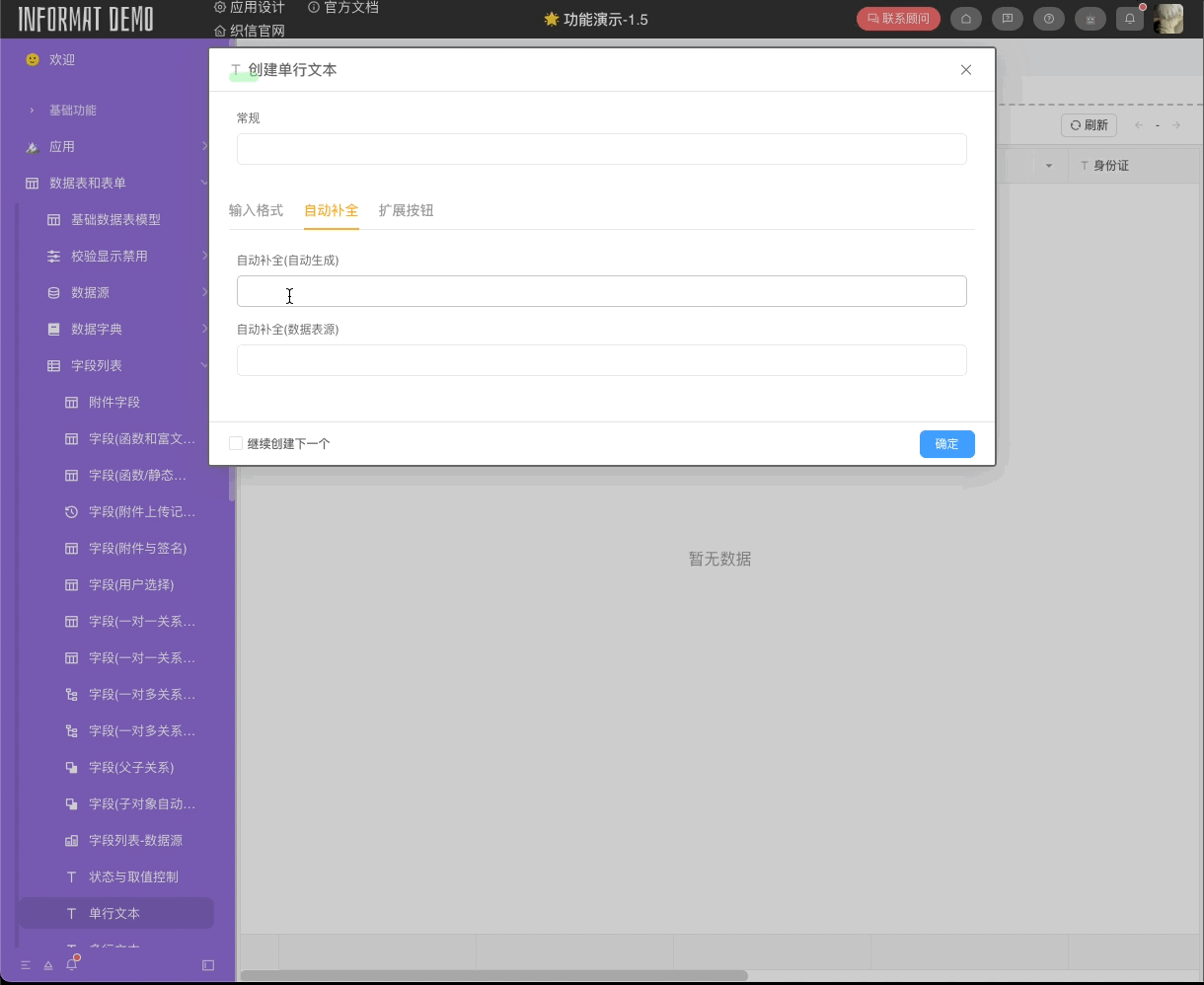Click the collapse-sidebar icon at bottom left

[208, 965]
